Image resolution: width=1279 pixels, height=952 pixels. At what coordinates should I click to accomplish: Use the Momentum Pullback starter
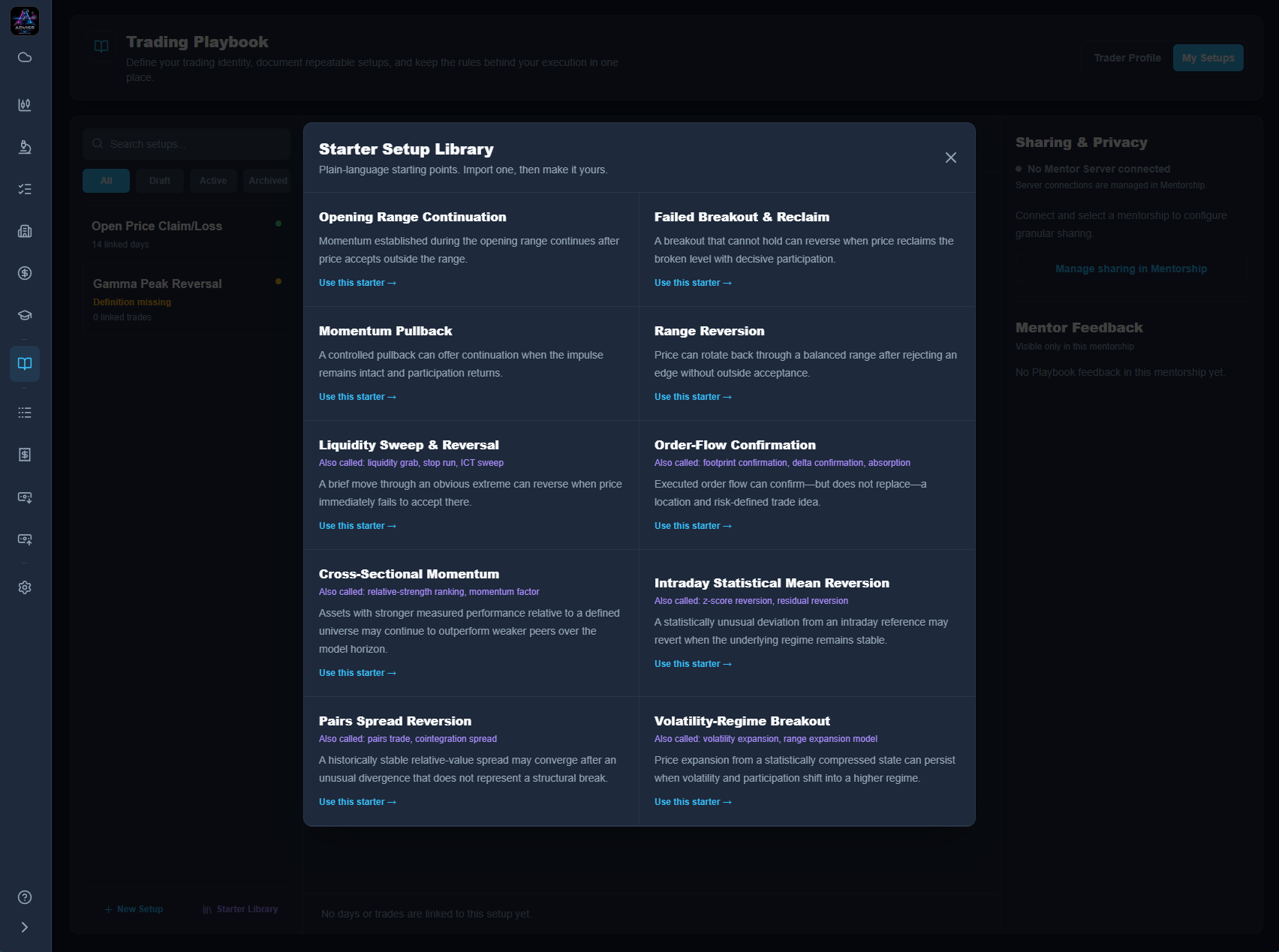357,397
